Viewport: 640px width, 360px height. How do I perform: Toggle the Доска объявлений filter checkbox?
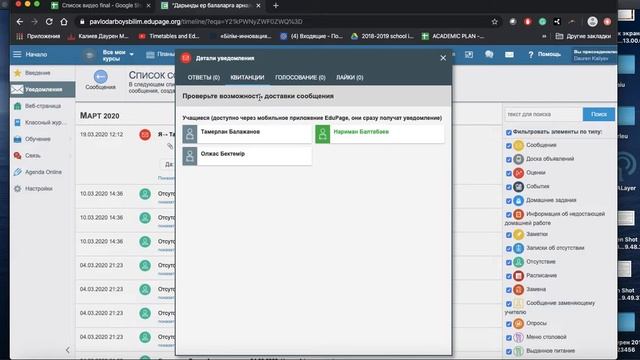(509, 160)
